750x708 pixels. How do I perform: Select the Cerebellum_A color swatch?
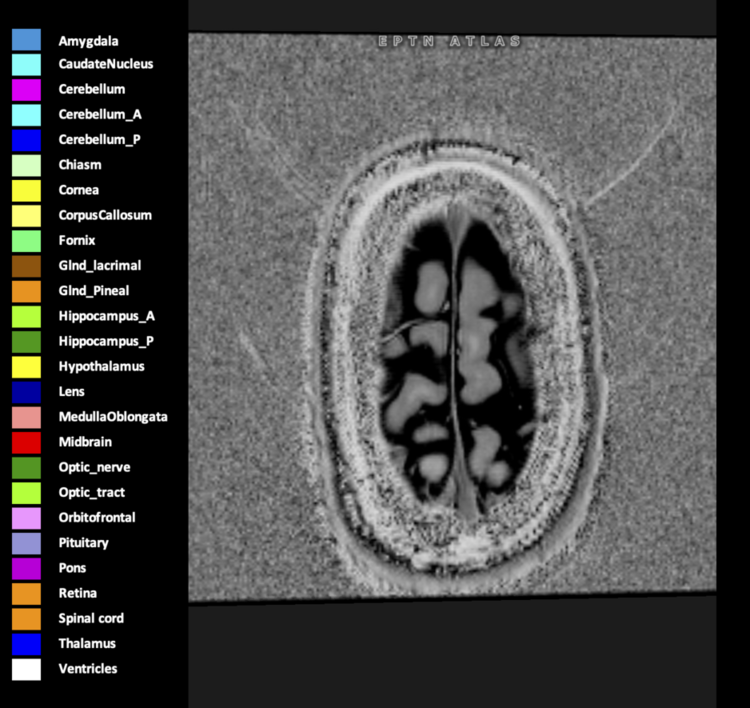point(26,115)
